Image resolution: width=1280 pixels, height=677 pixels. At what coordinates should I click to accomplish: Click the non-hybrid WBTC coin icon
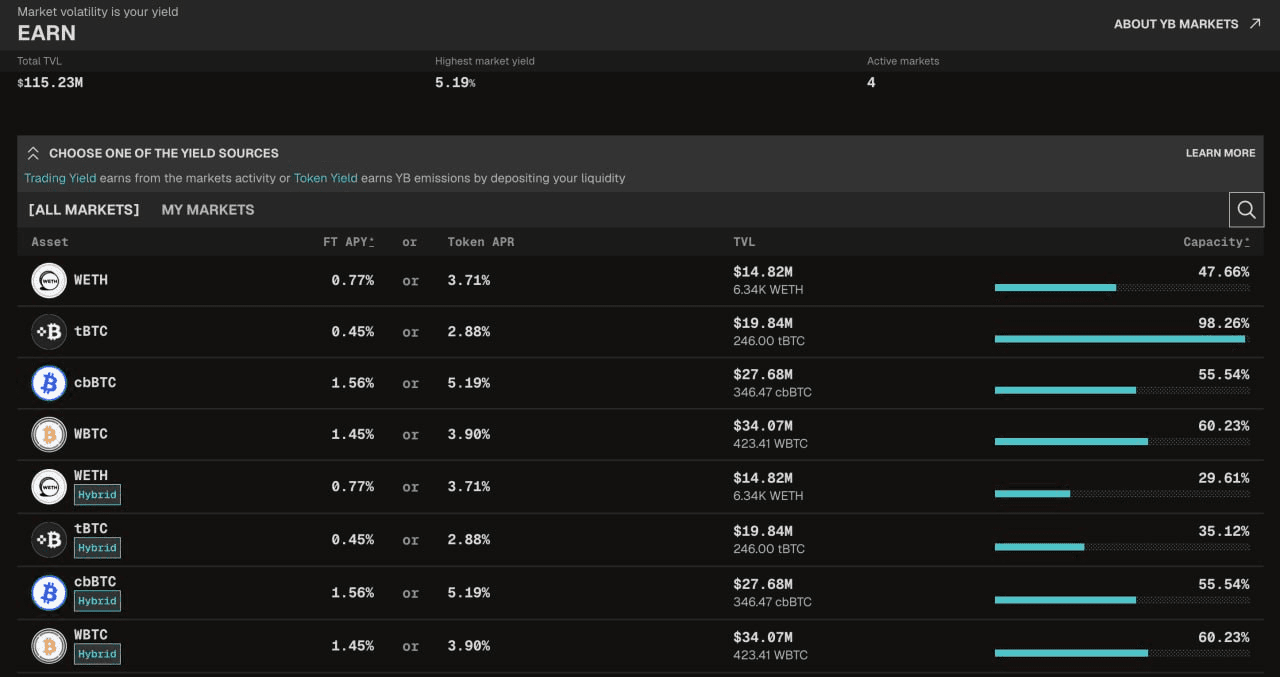(x=49, y=434)
